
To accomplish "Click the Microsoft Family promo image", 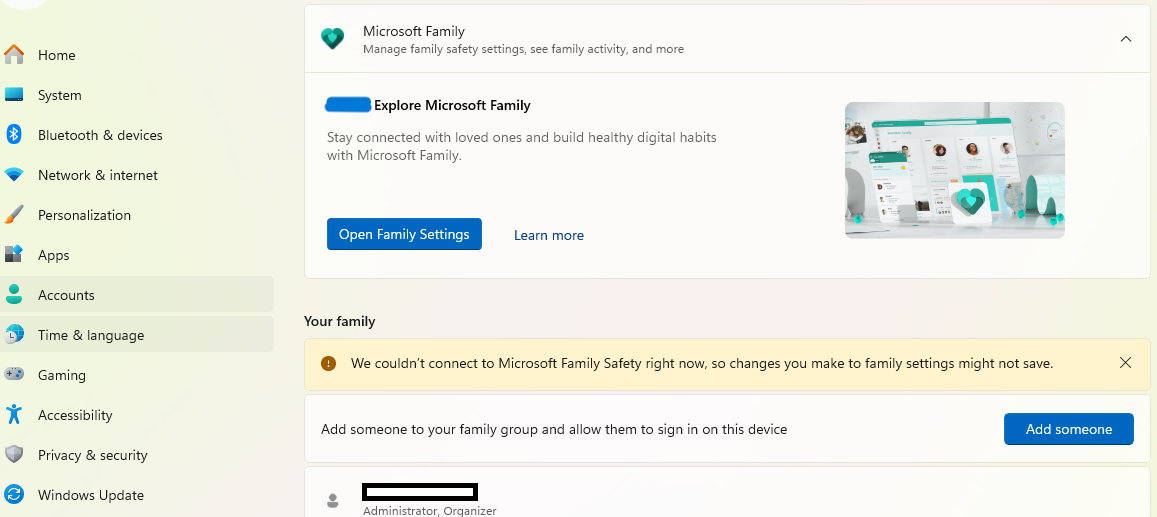I will click(954, 170).
